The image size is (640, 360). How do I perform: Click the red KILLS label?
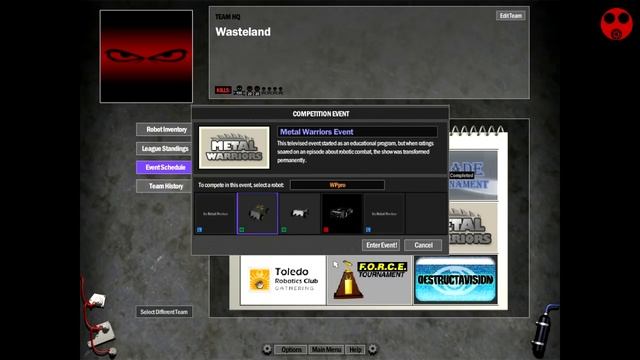coord(223,90)
